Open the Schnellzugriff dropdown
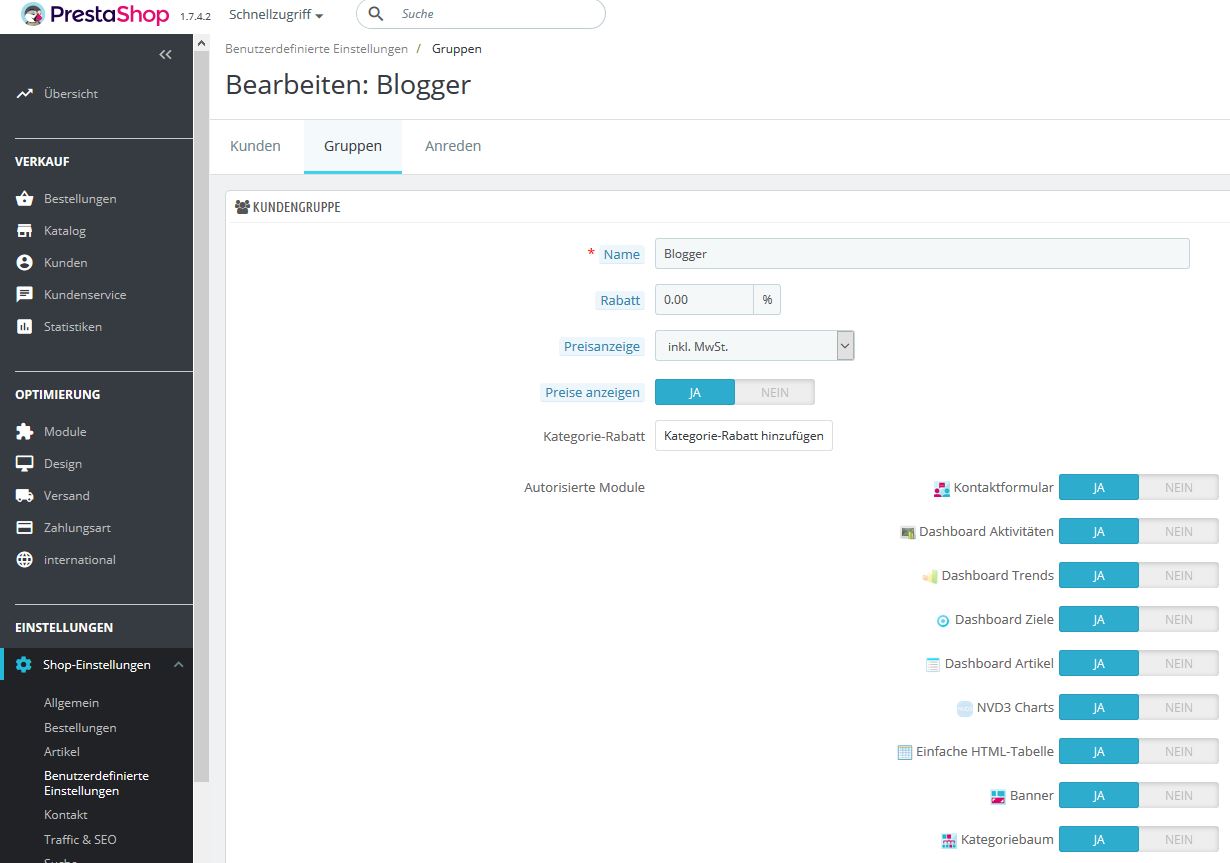This screenshot has height=863, width=1230. pos(276,15)
